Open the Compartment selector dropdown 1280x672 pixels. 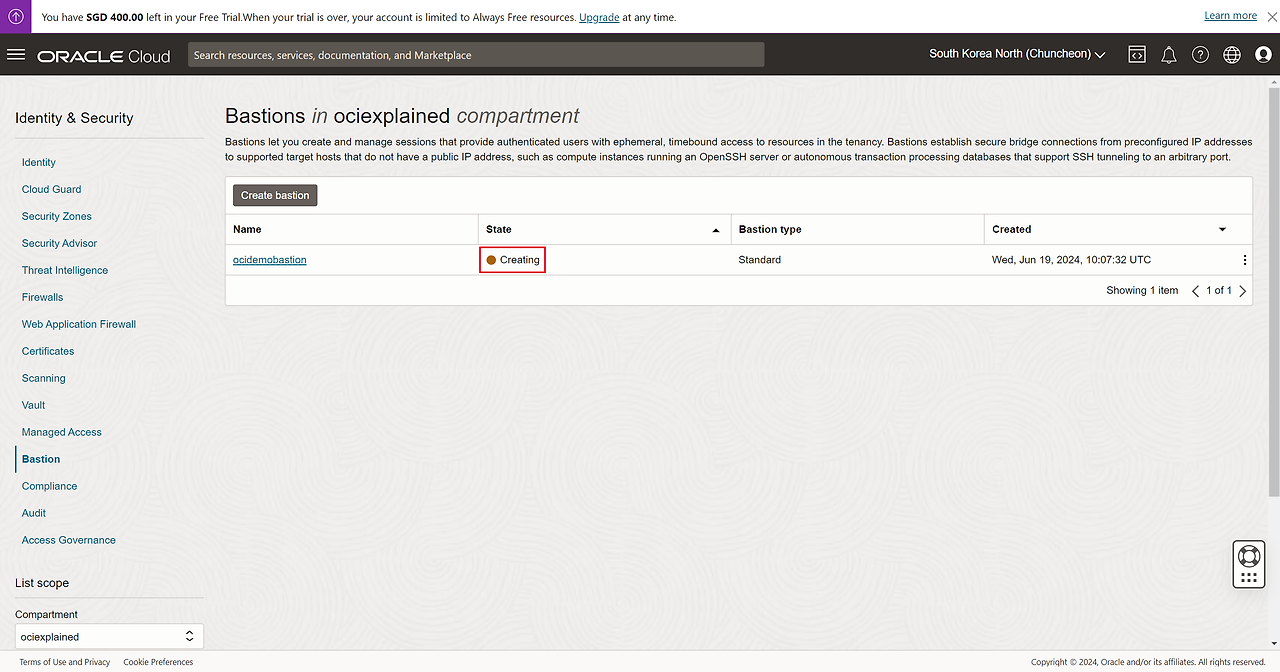tap(109, 636)
